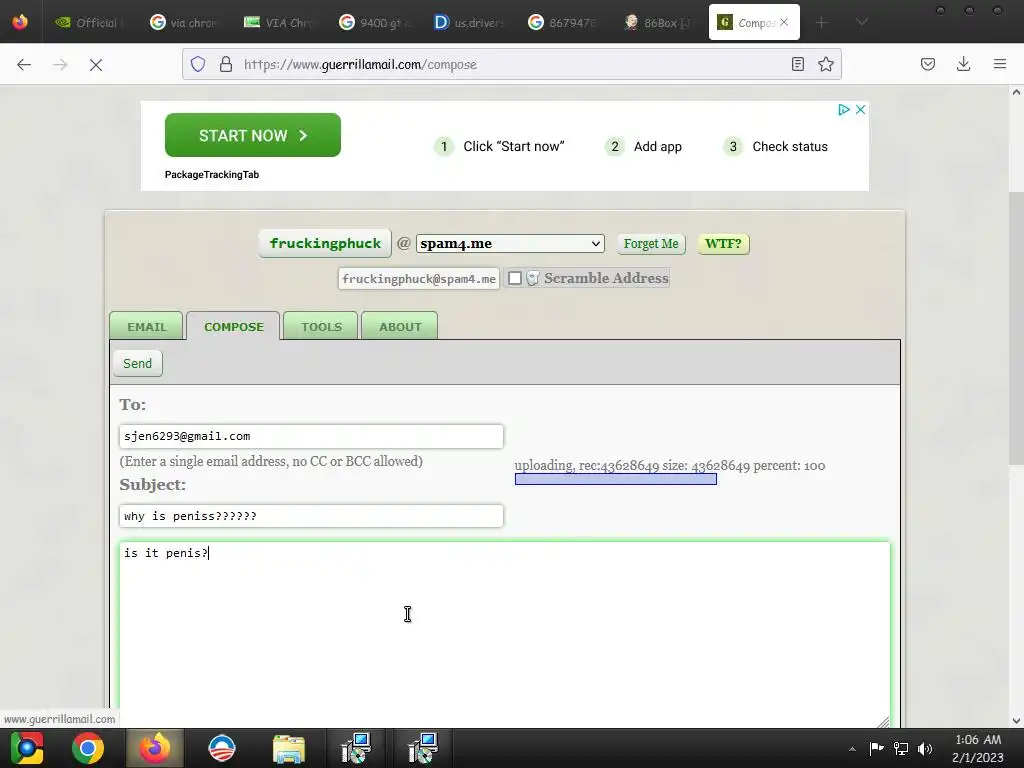Click the Subject input field
Screen dimensions: 1024x768
pos(311,516)
